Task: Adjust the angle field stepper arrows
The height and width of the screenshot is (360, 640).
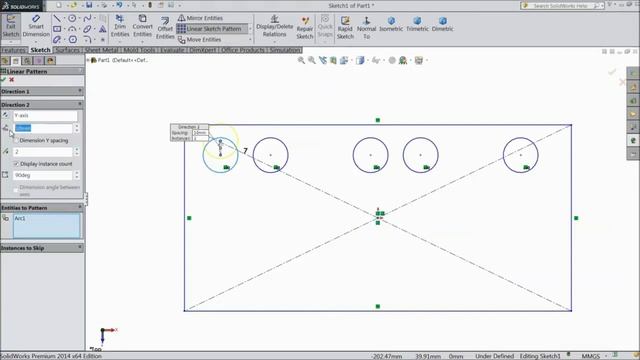Action: coord(77,175)
